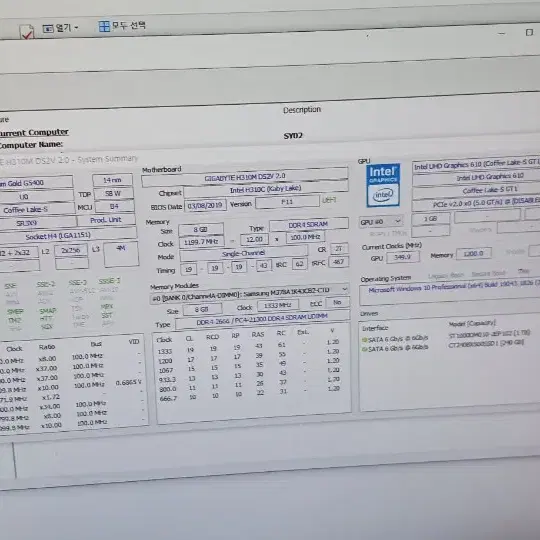Click the Socket H4 (LGA1151) field
Image resolution: width=540 pixels, height=540 pixels.
point(68,236)
